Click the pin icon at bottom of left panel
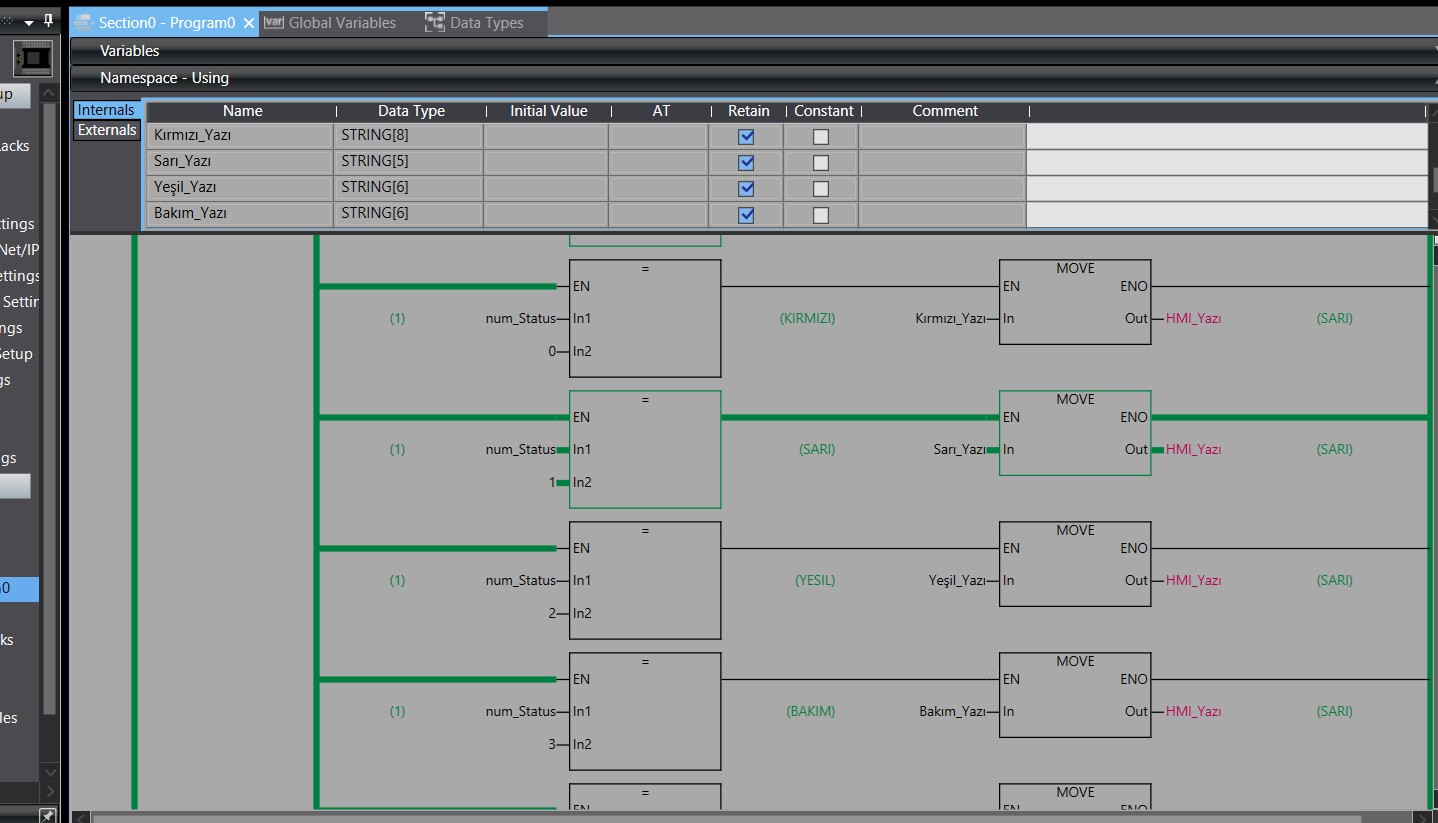1438x823 pixels. point(47,815)
